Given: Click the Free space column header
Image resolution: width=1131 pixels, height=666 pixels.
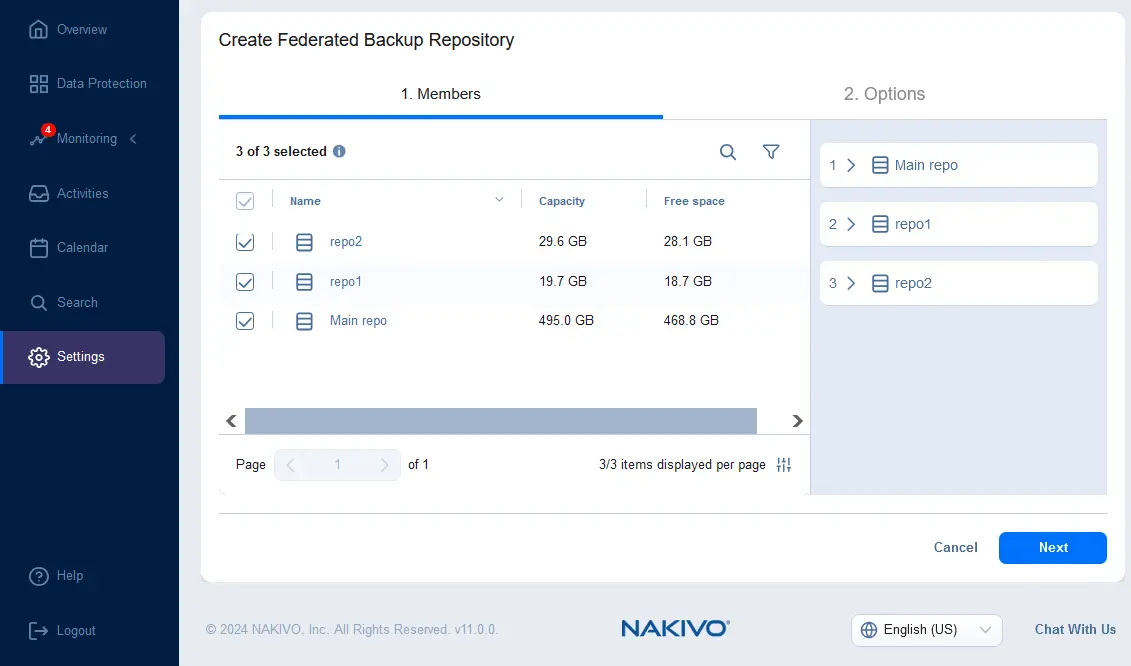Looking at the screenshot, I should point(694,201).
